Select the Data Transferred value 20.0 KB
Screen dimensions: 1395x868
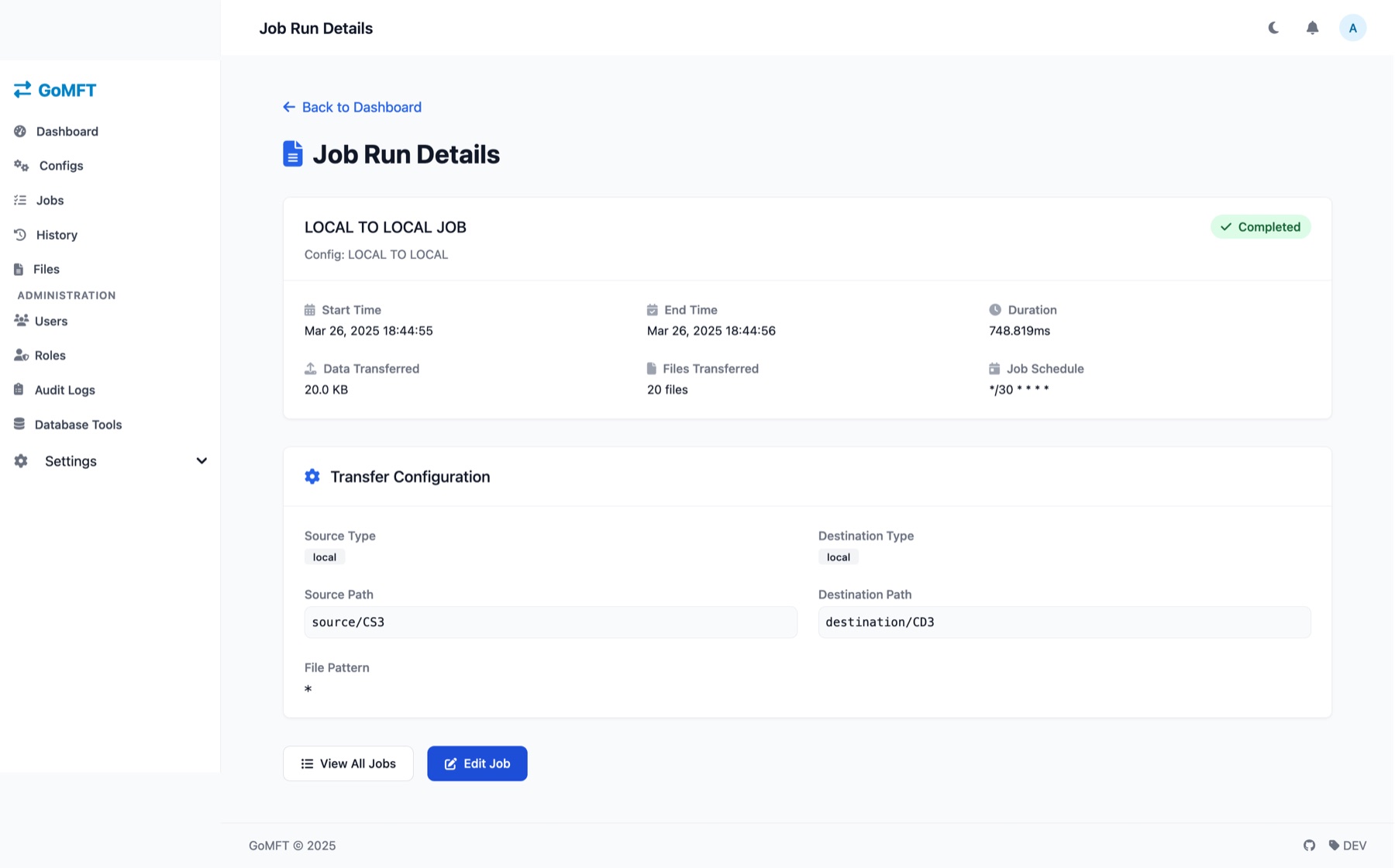326,390
